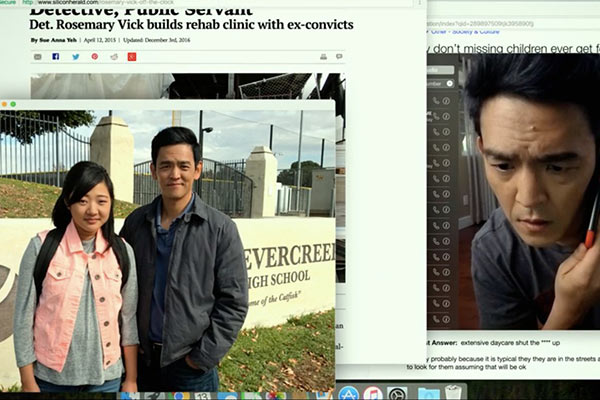Screen dimensions: 600x400
Task: Click the Updated December 3rd, 2016 text
Action: tap(157, 40)
